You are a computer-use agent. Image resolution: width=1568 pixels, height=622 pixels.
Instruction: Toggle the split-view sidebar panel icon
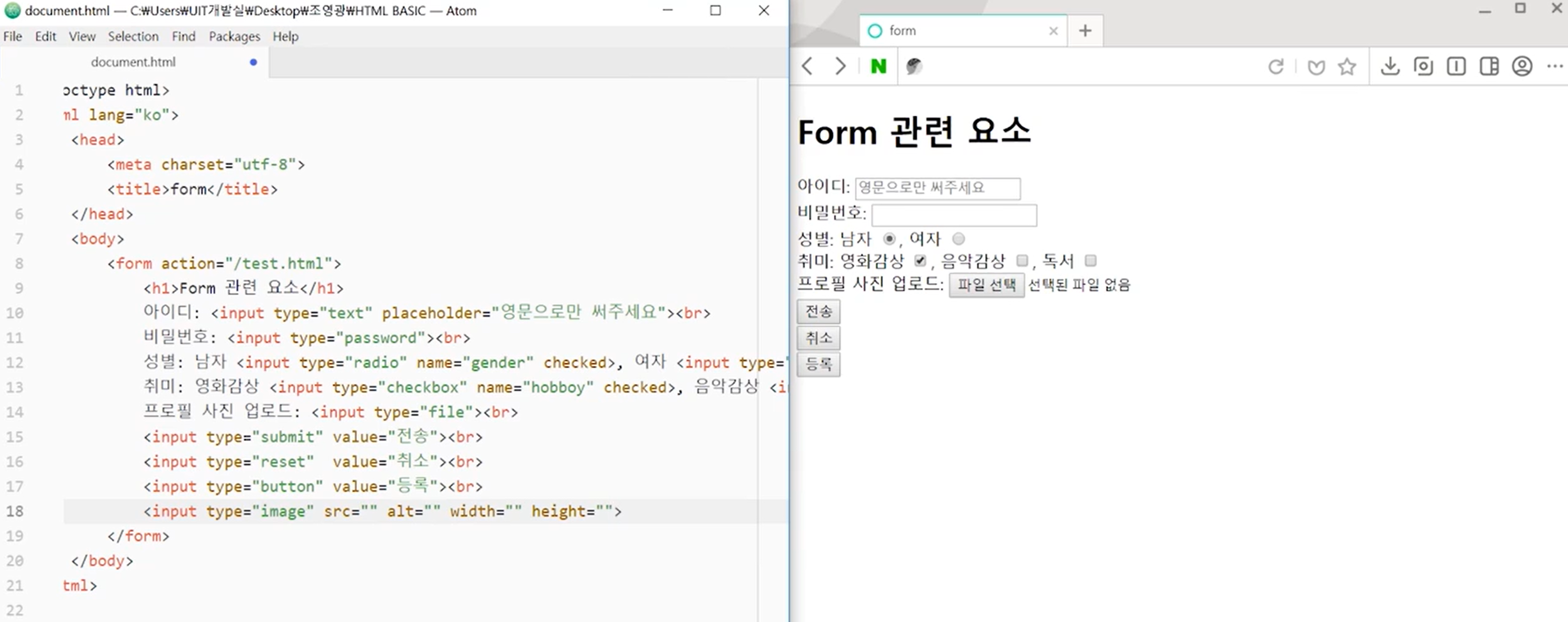1489,66
